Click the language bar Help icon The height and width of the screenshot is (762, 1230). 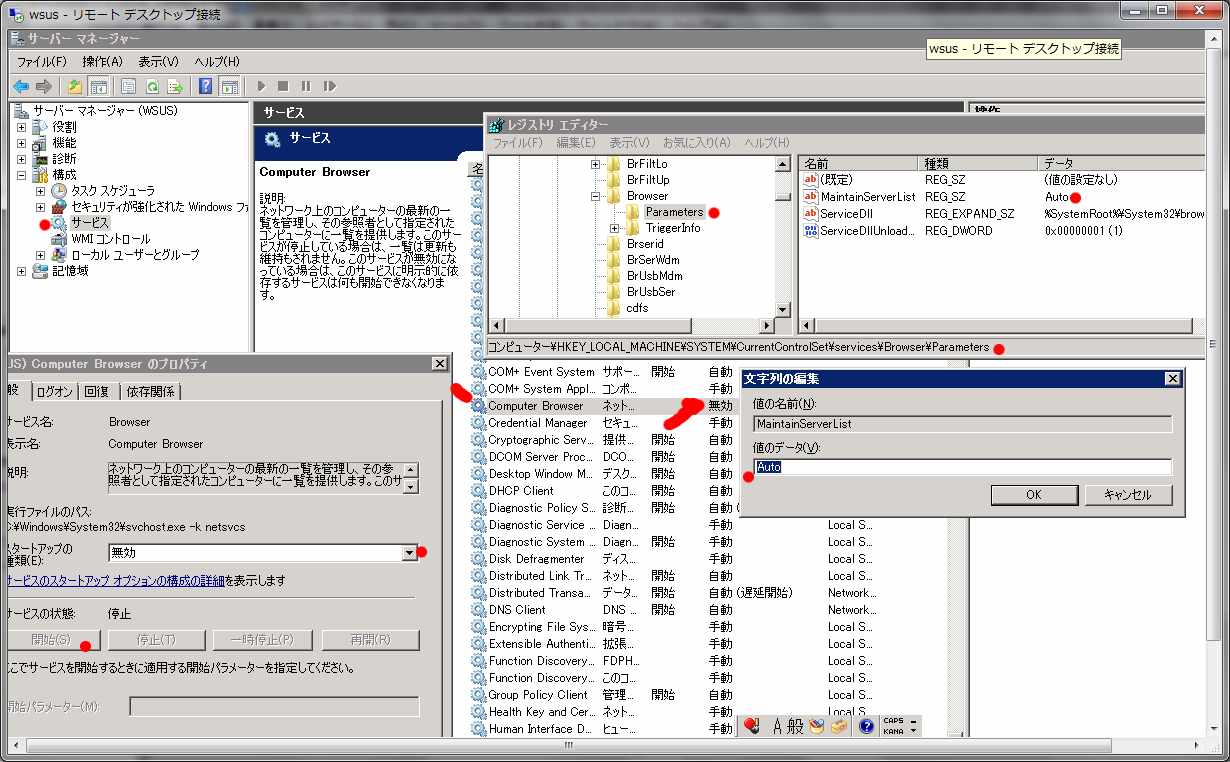(867, 727)
